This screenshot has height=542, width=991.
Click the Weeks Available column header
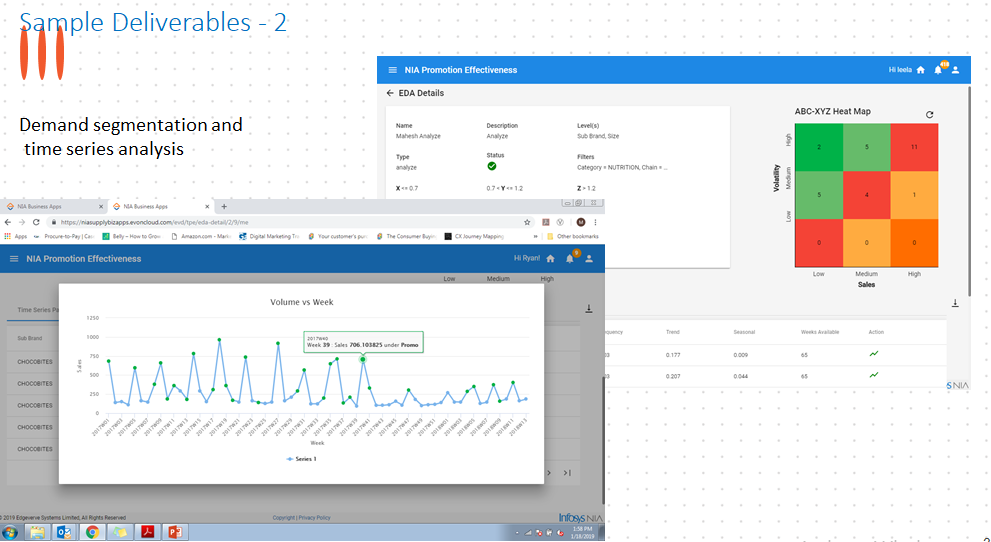(x=820, y=332)
